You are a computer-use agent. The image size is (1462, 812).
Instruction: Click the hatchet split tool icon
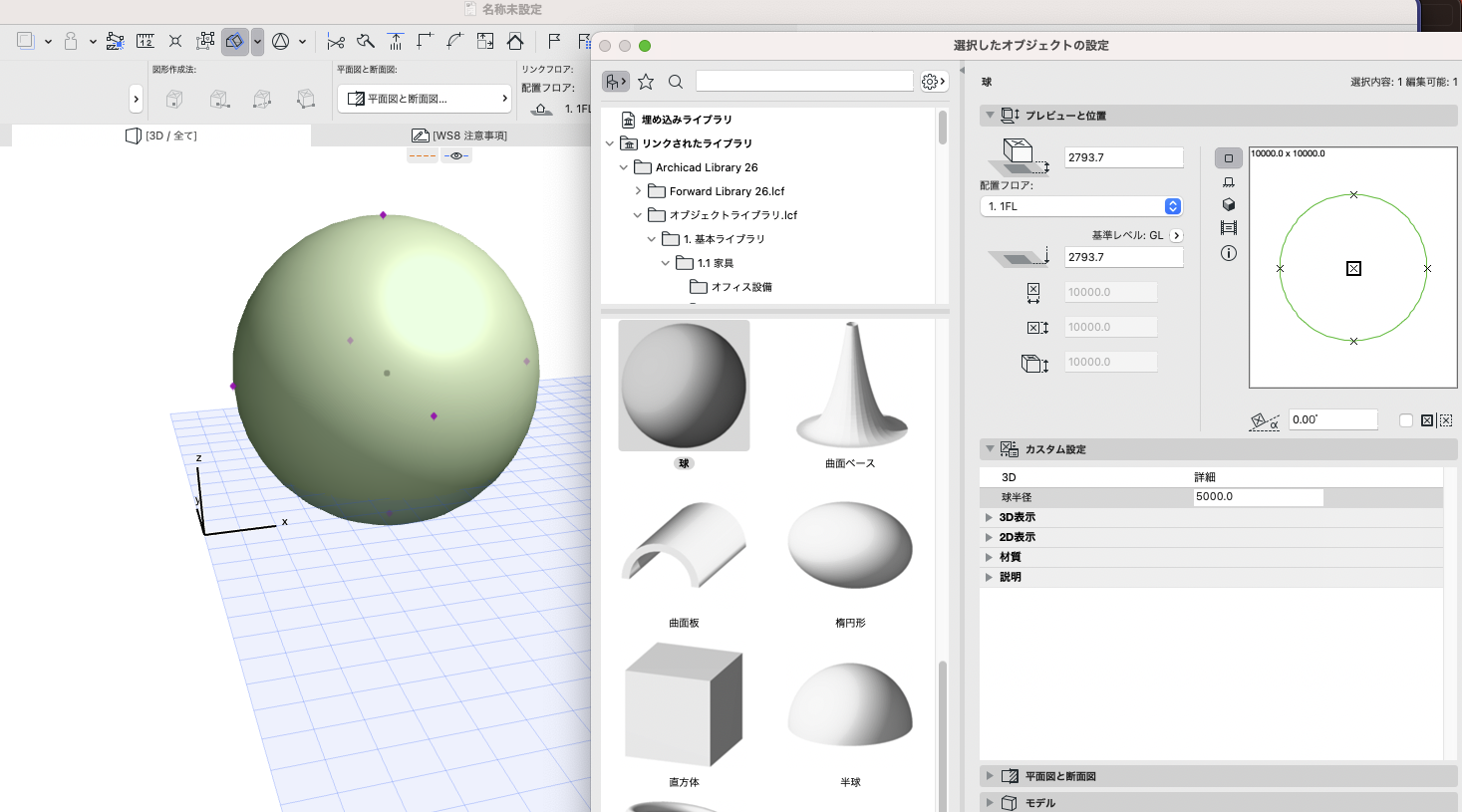pos(366,41)
